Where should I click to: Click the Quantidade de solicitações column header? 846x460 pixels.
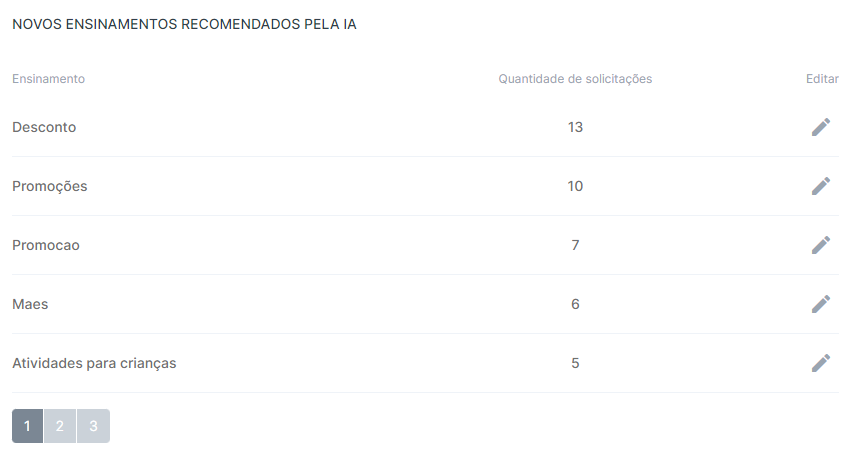click(x=575, y=79)
